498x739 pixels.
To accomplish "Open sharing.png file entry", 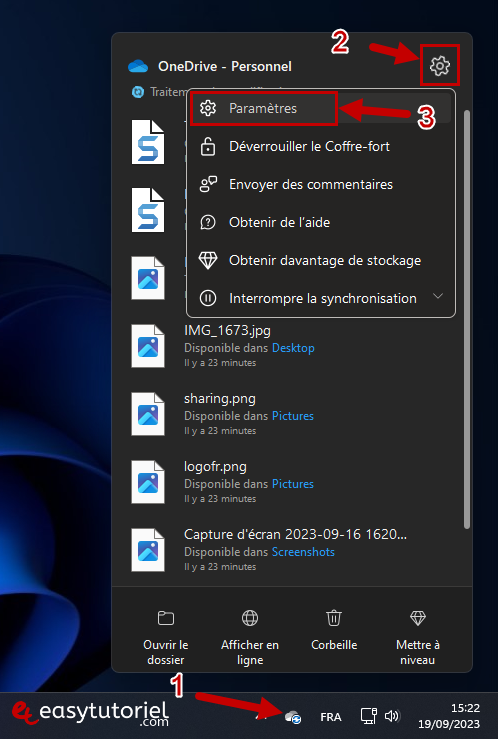I will point(220,399).
